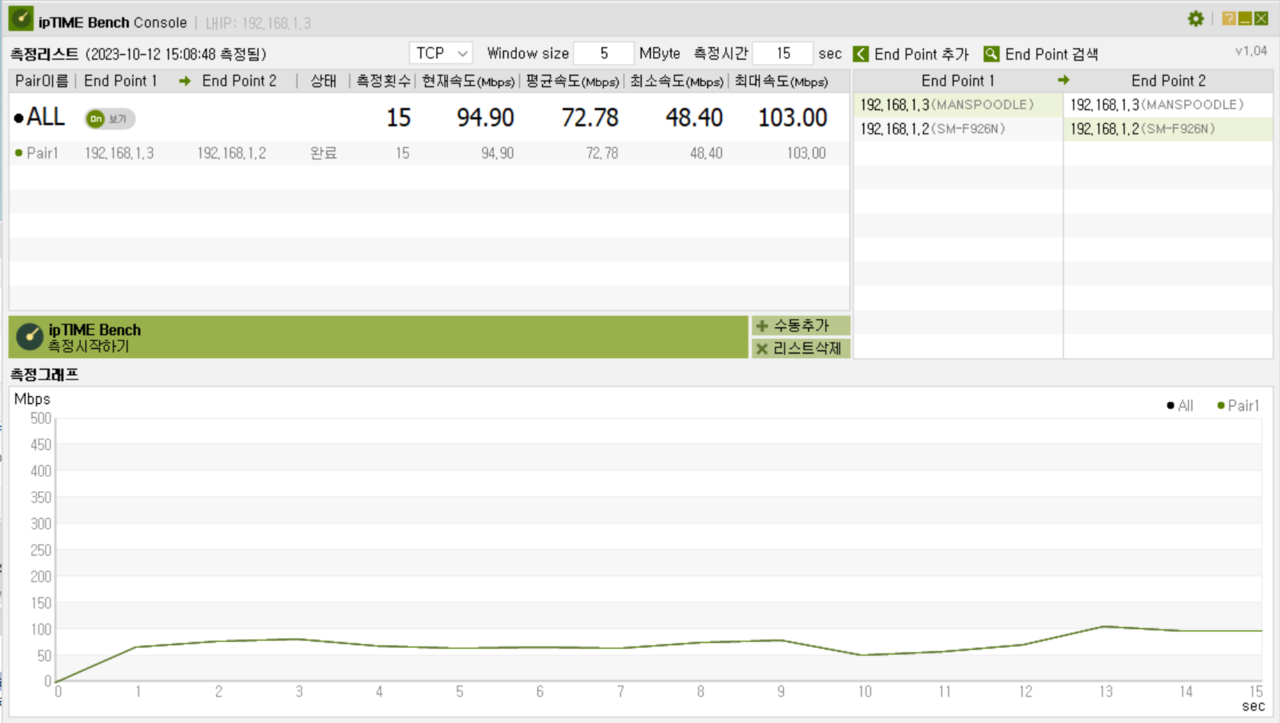Open settings with the gear icon
This screenshot has width=1280, height=723.
tap(1195, 19)
